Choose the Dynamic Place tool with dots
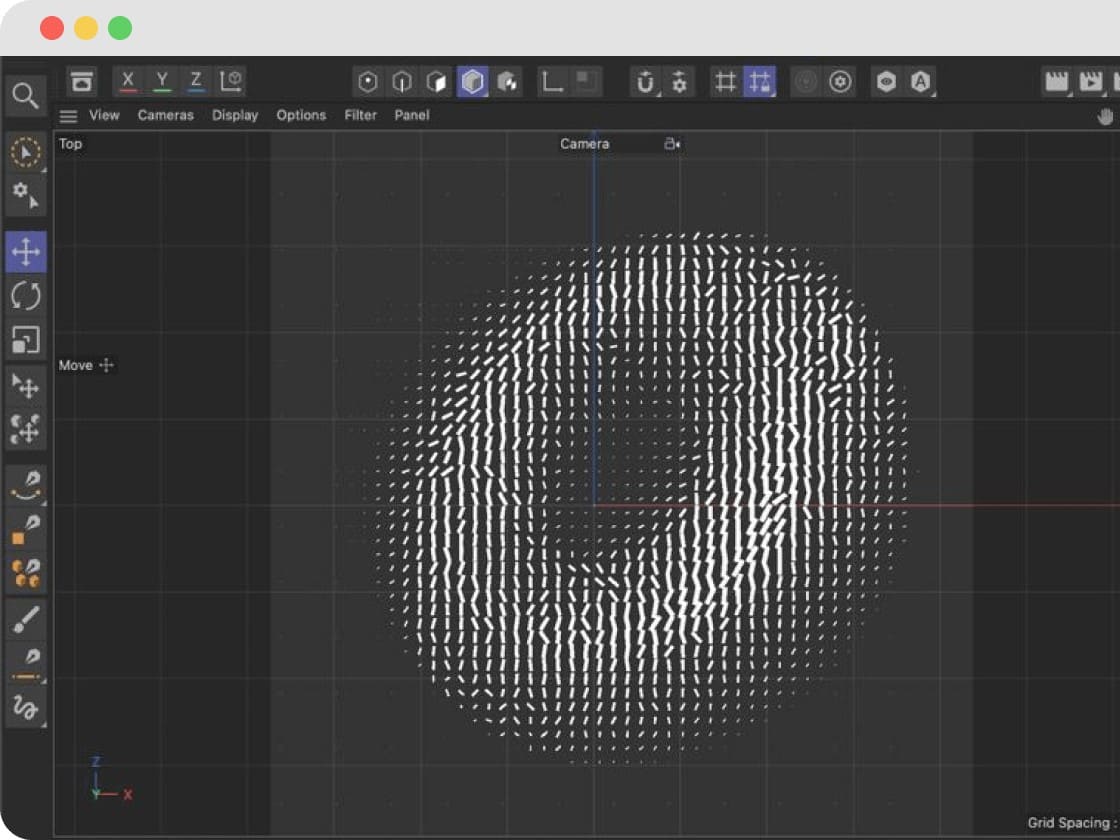 26,429
